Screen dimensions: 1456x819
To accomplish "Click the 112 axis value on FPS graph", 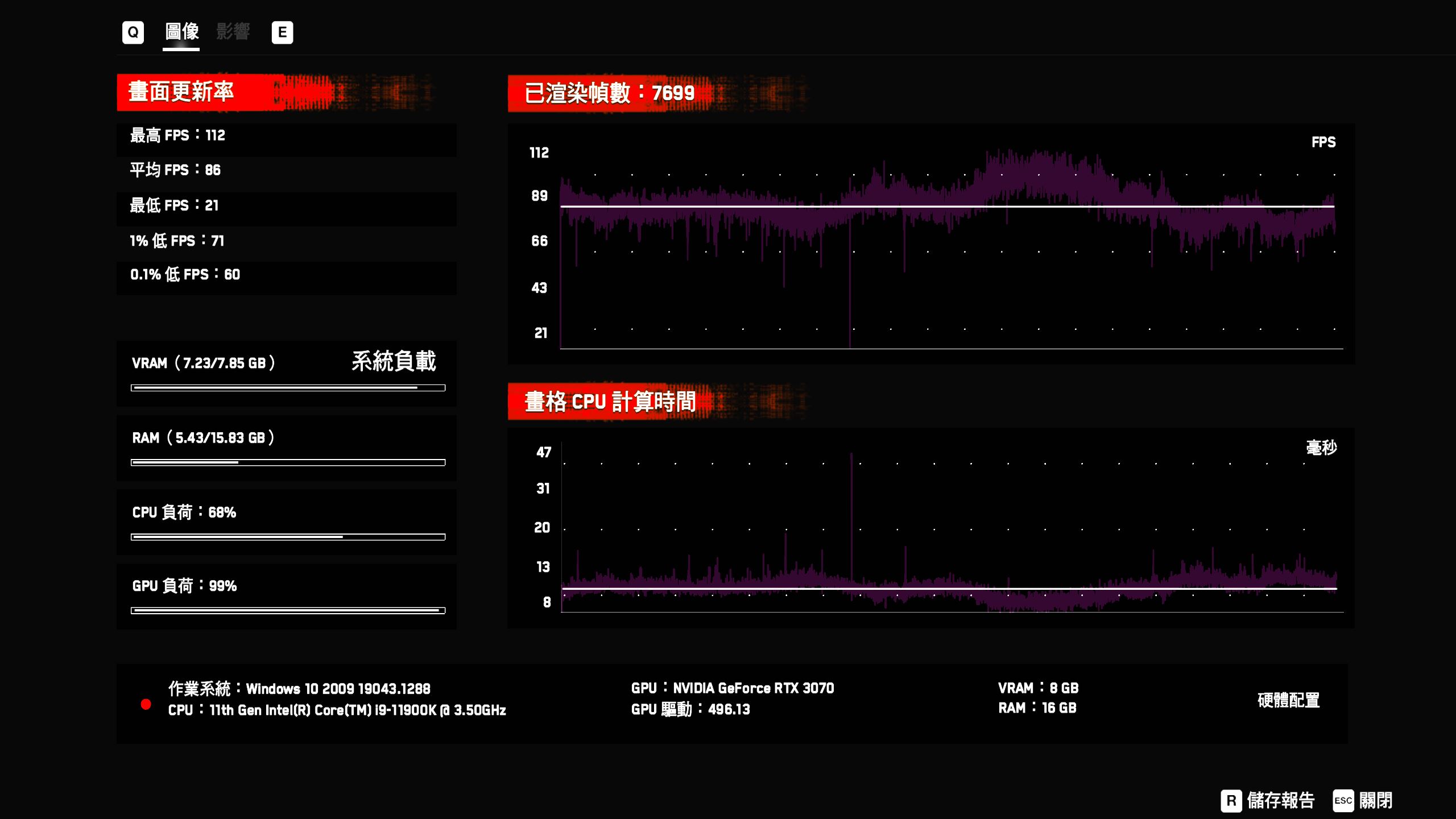I will click(539, 152).
